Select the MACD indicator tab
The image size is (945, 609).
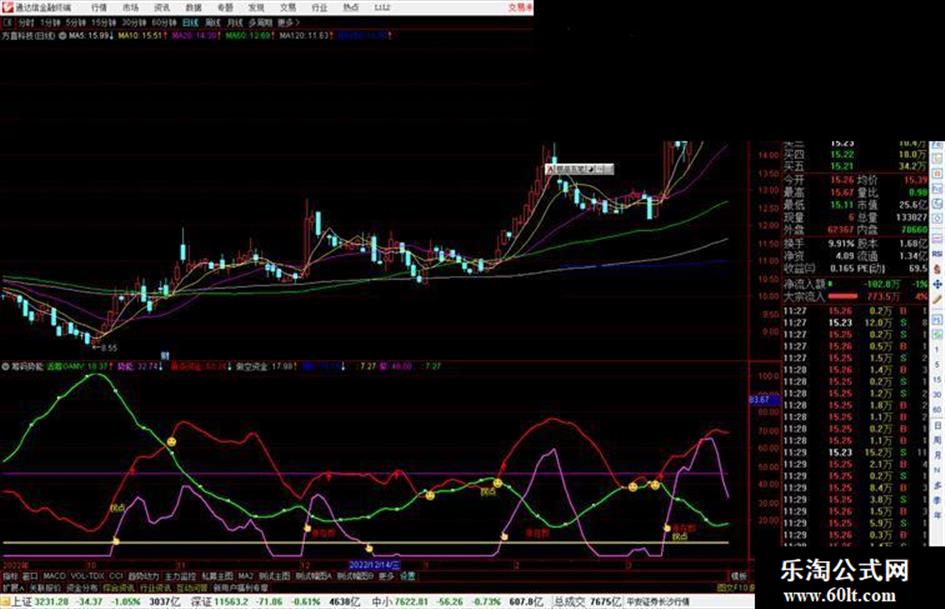(54, 576)
